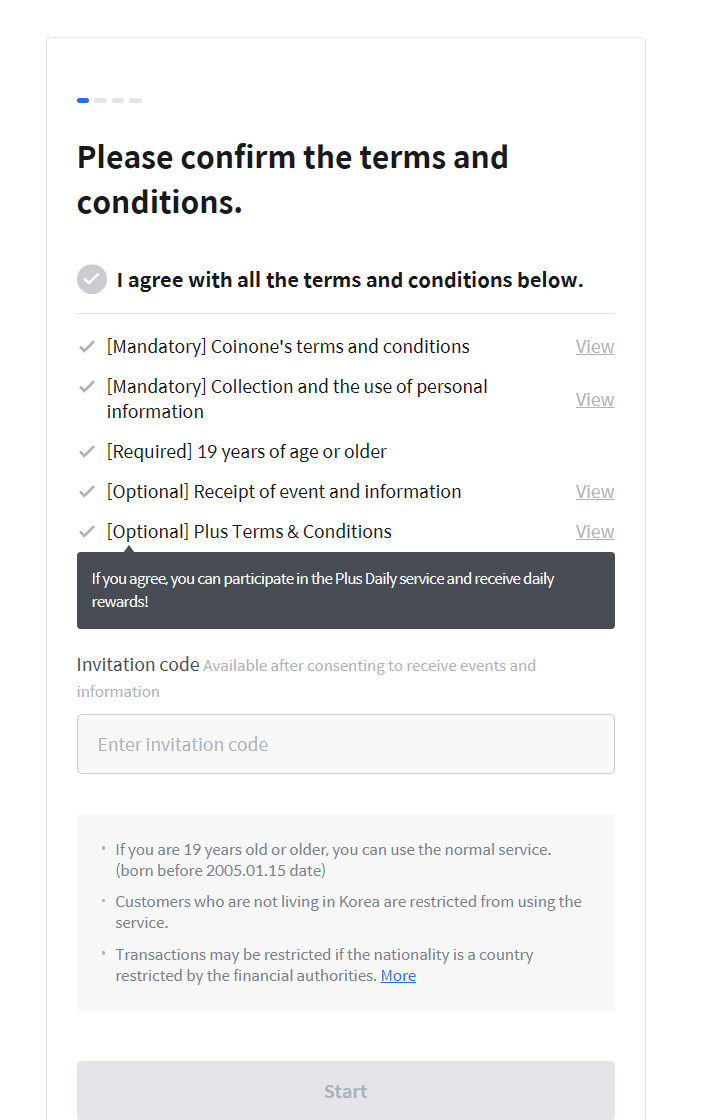710x1120 pixels.
Task: Click the 'I agree with all' label text
Action: tap(350, 280)
